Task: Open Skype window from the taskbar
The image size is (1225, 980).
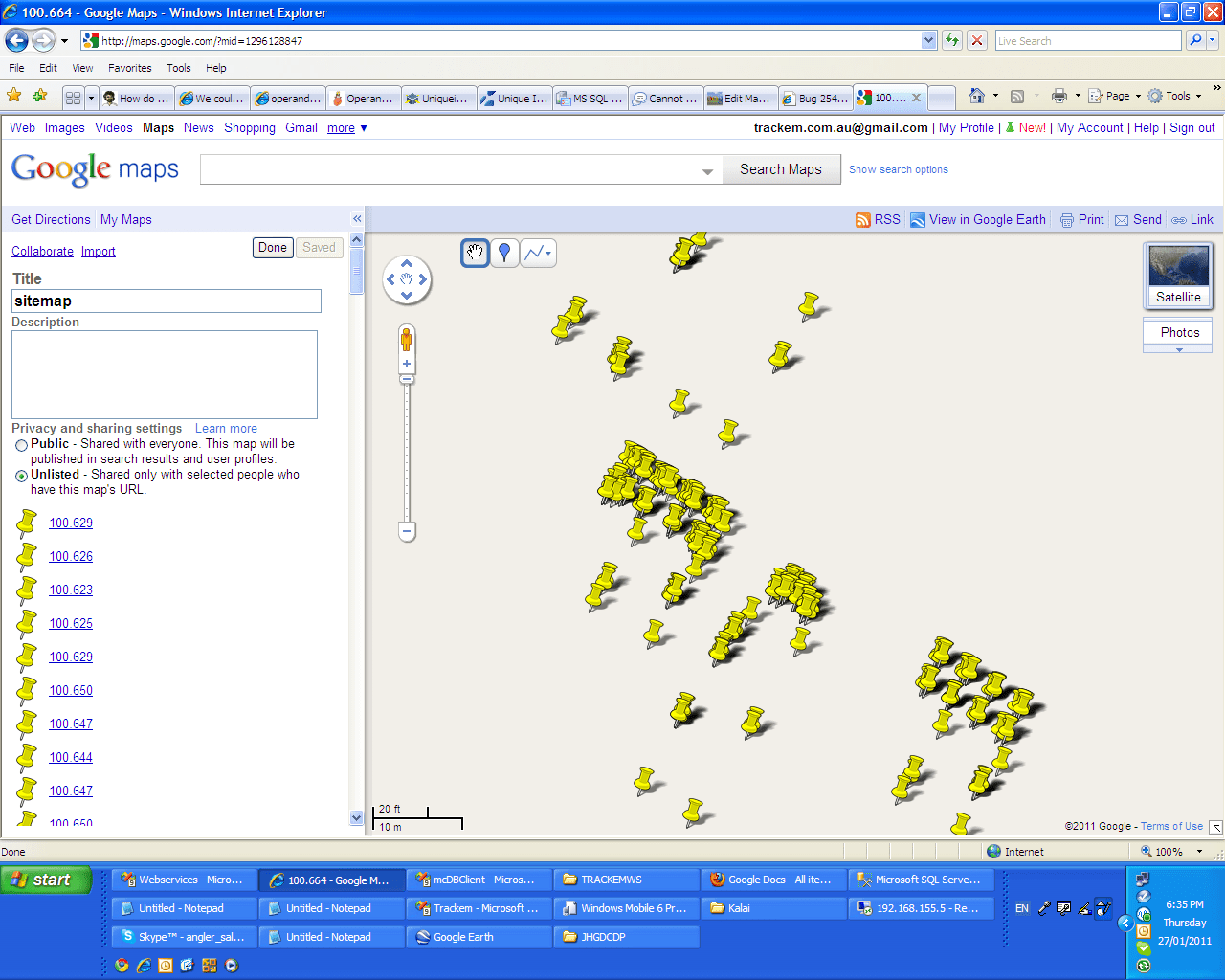Action: point(184,937)
